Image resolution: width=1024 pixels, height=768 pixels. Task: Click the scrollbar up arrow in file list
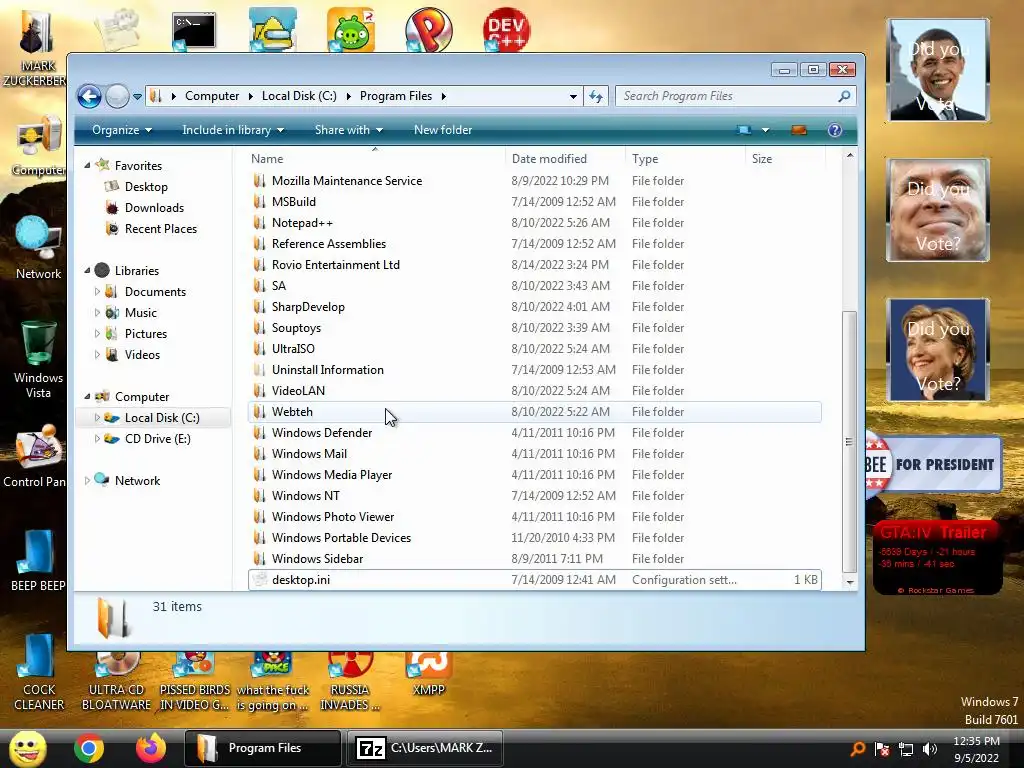coord(849,155)
